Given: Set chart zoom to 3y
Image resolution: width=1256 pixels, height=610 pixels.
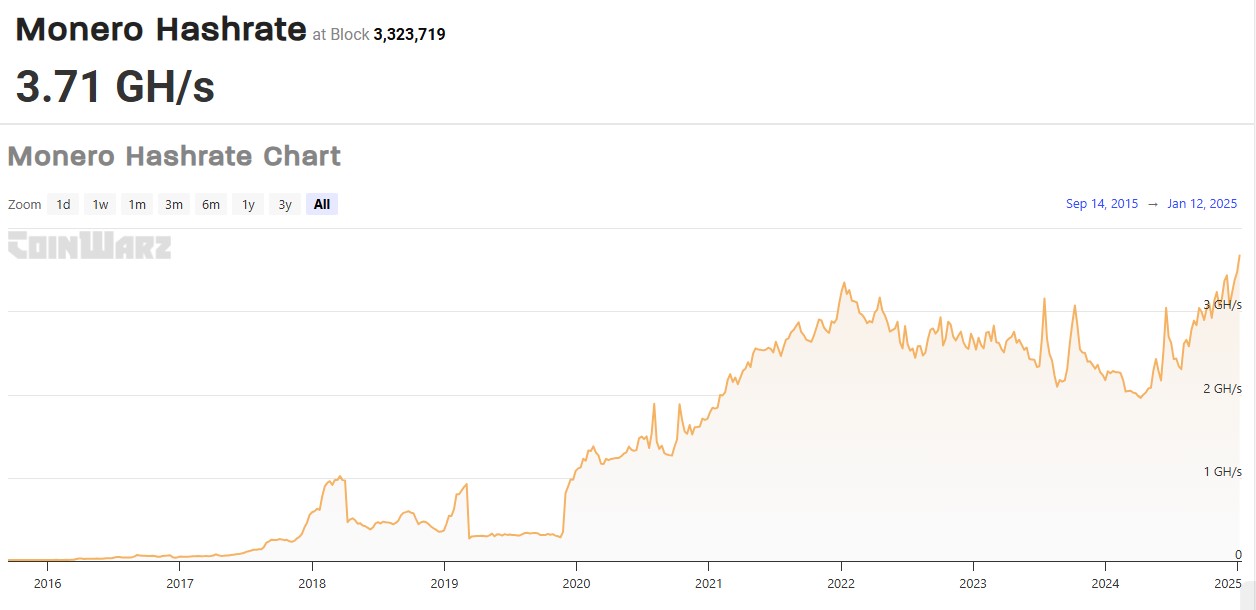Looking at the screenshot, I should pyautogui.click(x=285, y=204).
